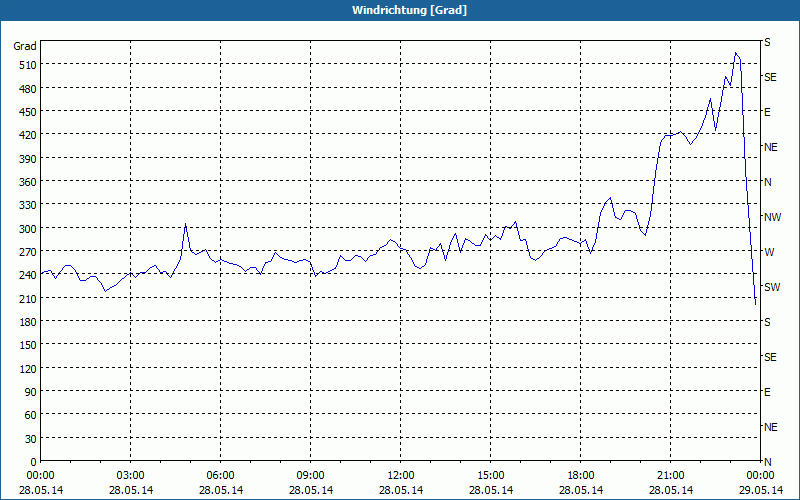Select the N compass label level with 360
Image resolution: width=800 pixels, height=500 pixels.
(x=768, y=182)
